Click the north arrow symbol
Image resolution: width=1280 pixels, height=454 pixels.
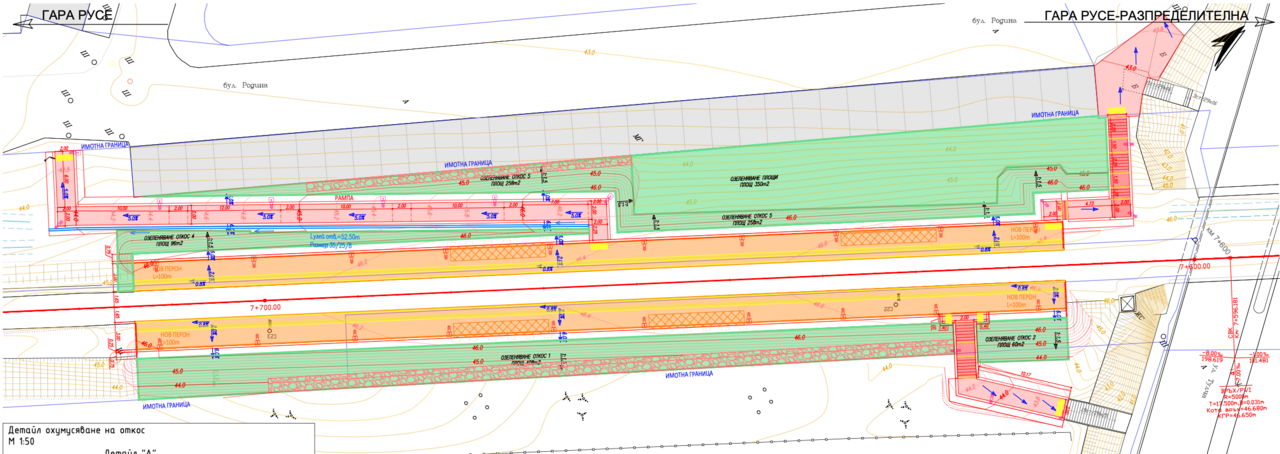click(x=1226, y=46)
